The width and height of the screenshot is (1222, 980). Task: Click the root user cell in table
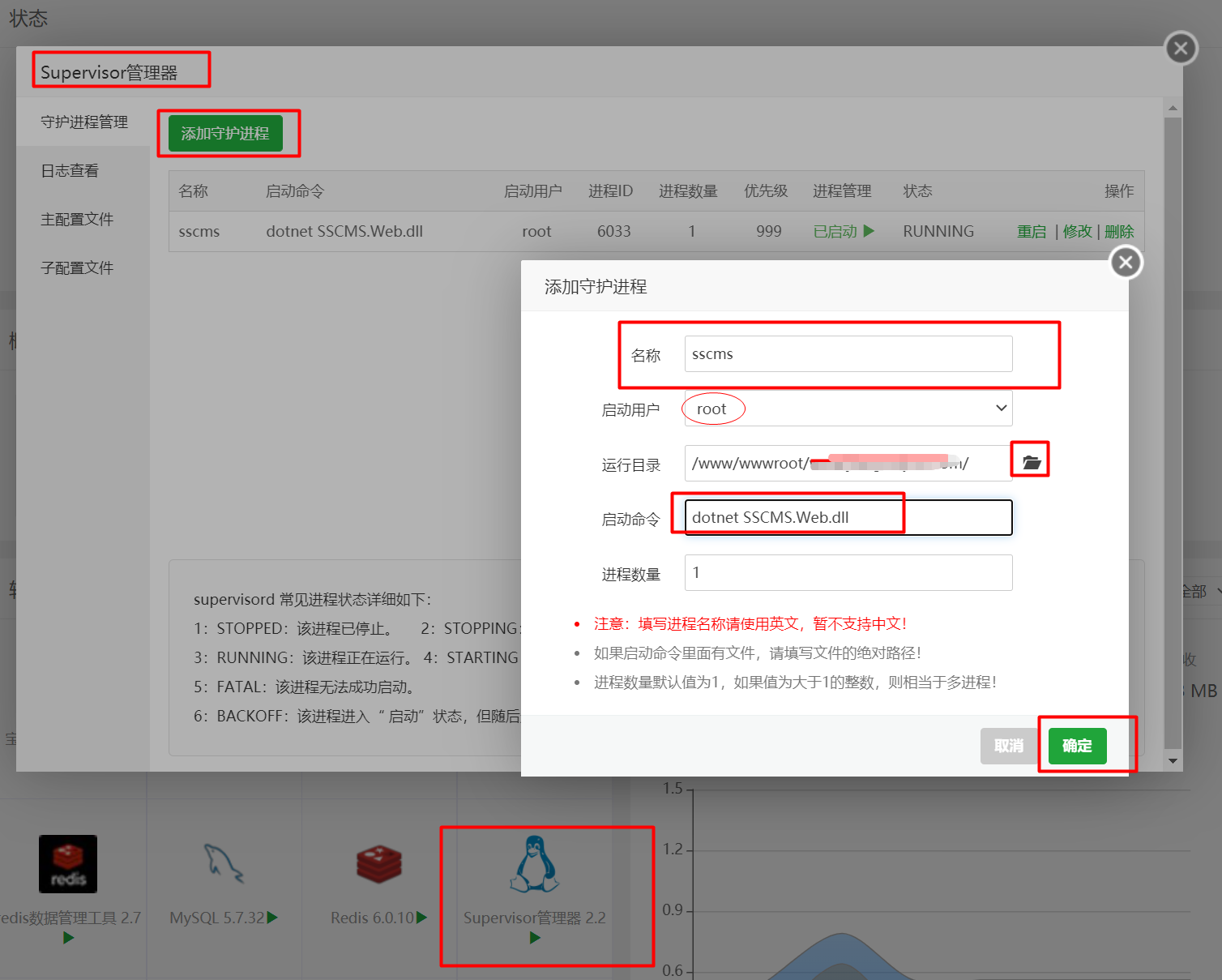click(536, 231)
